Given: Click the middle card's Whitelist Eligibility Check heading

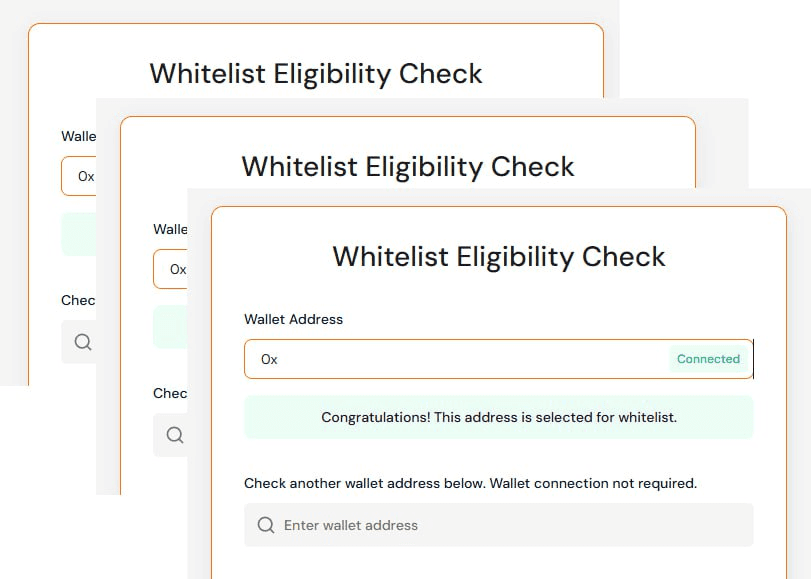Looking at the screenshot, I should (407, 166).
